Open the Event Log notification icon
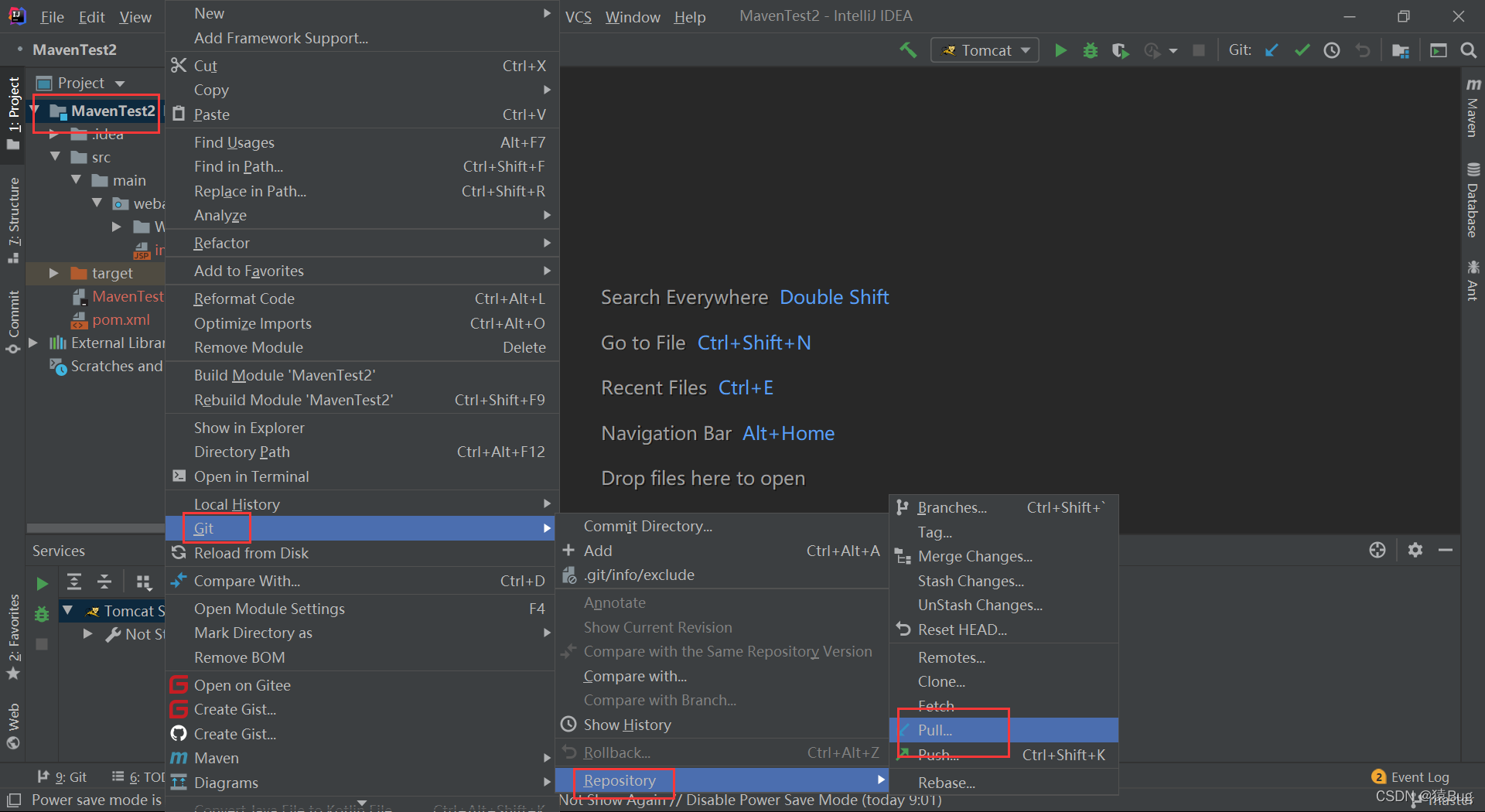This screenshot has width=1485, height=812. coord(1410,776)
